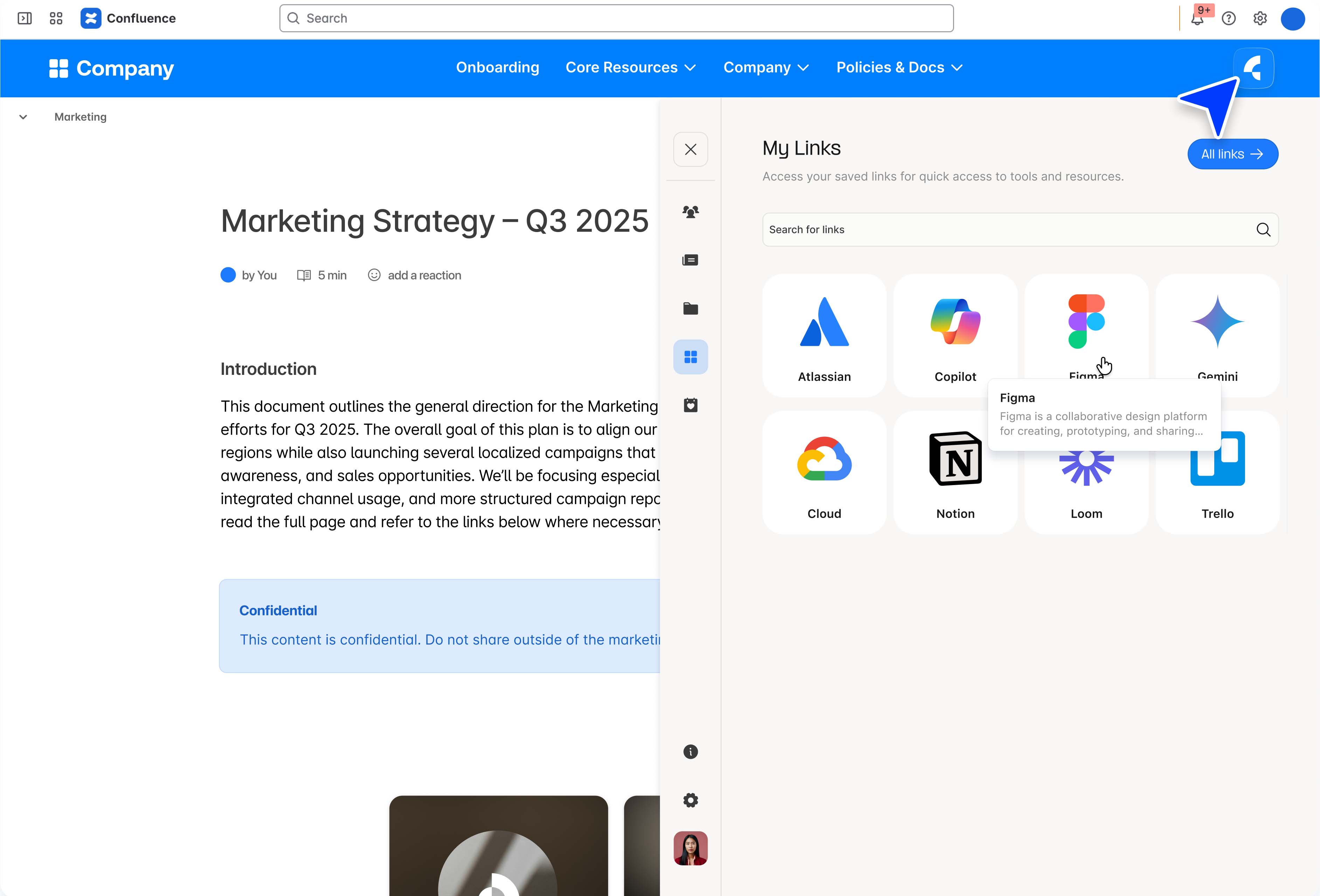Go to the Onboarding menu item

point(497,68)
